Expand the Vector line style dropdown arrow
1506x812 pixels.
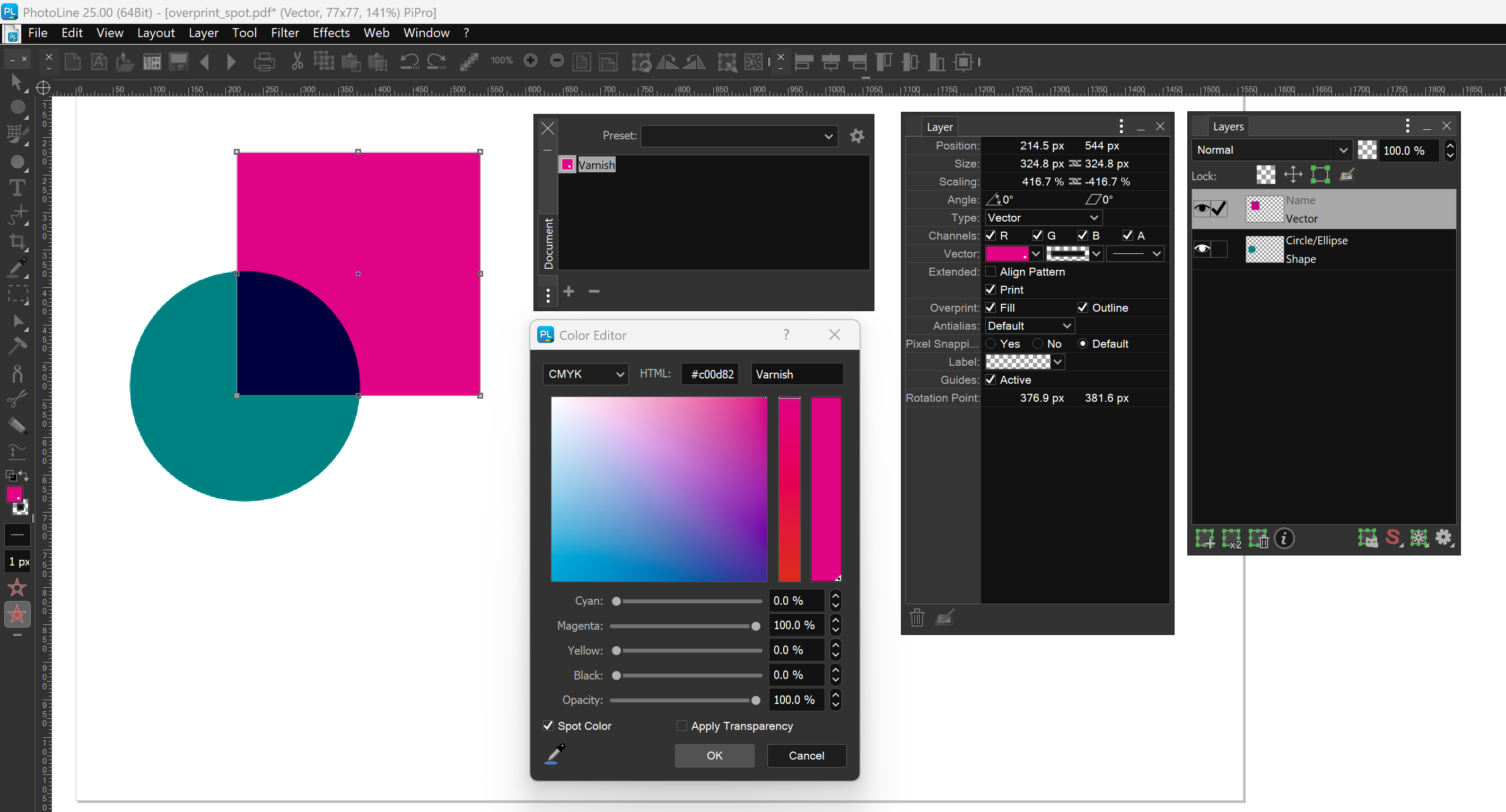[x=1157, y=253]
